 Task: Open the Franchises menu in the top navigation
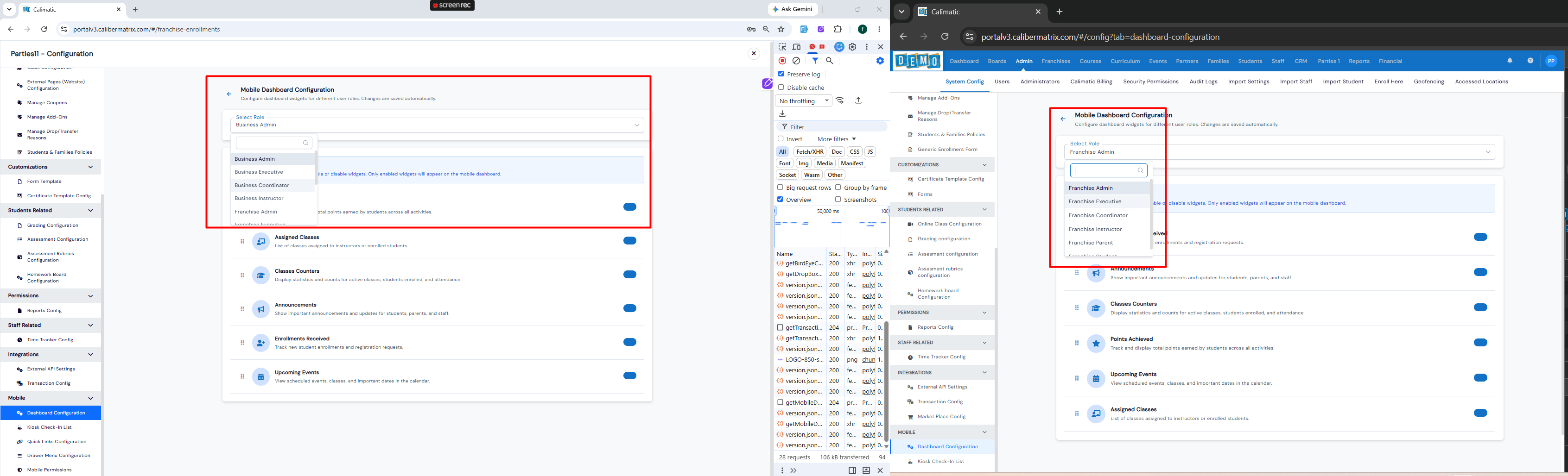pyautogui.click(x=1055, y=62)
